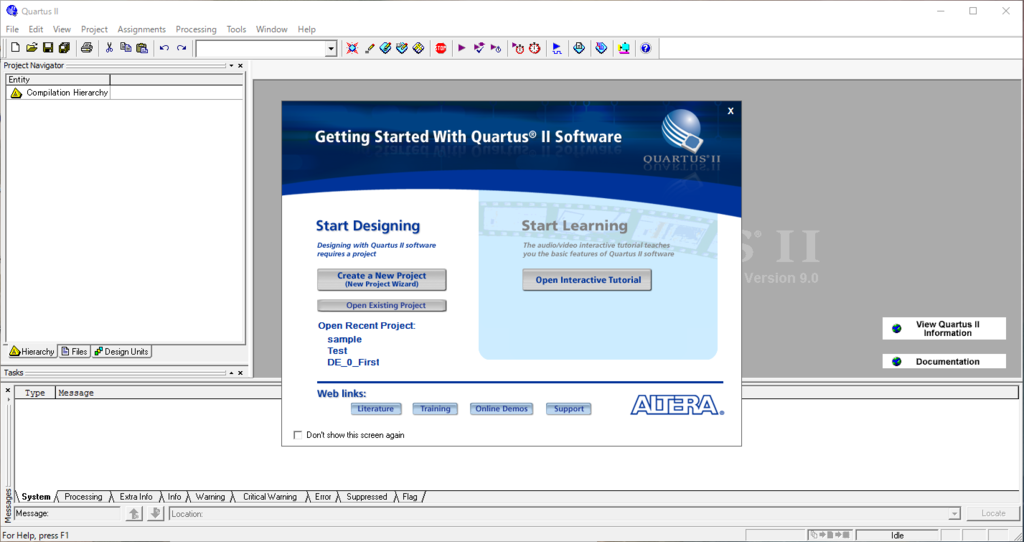
Task: Click the TimeQuest red stopwatch icon
Action: click(x=535, y=48)
